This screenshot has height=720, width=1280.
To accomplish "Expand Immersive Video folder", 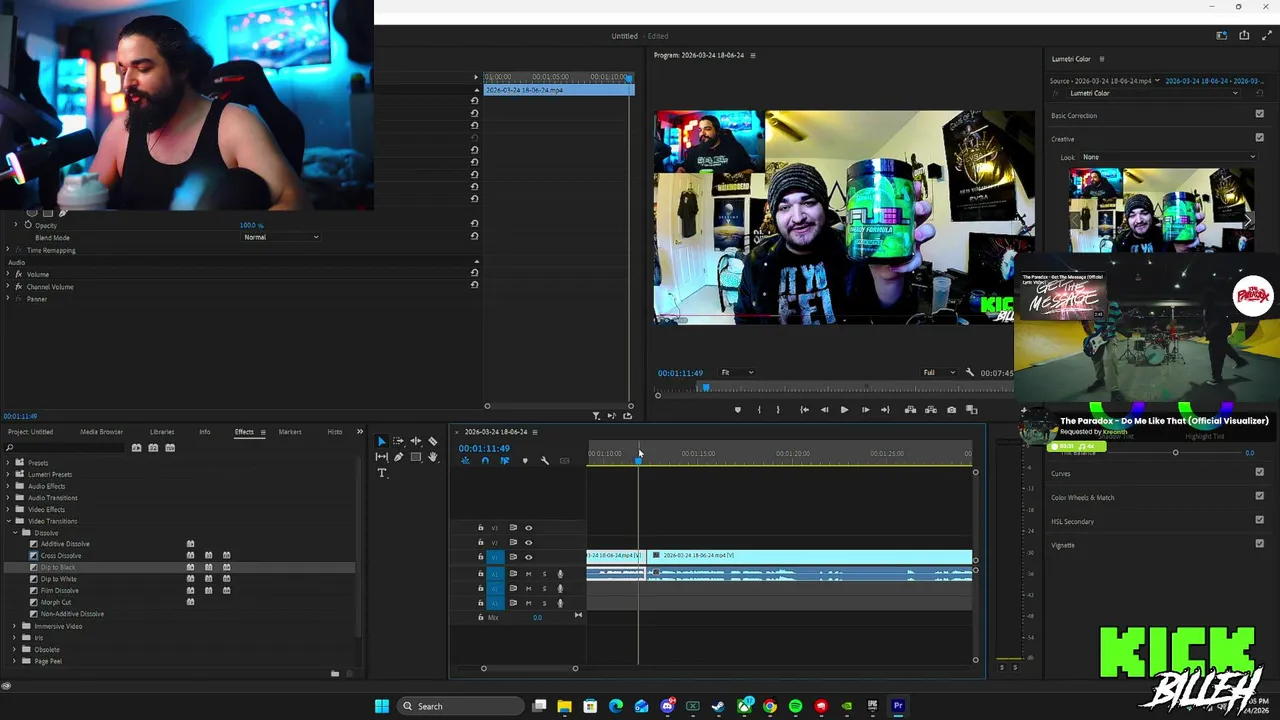I will click(x=15, y=626).
